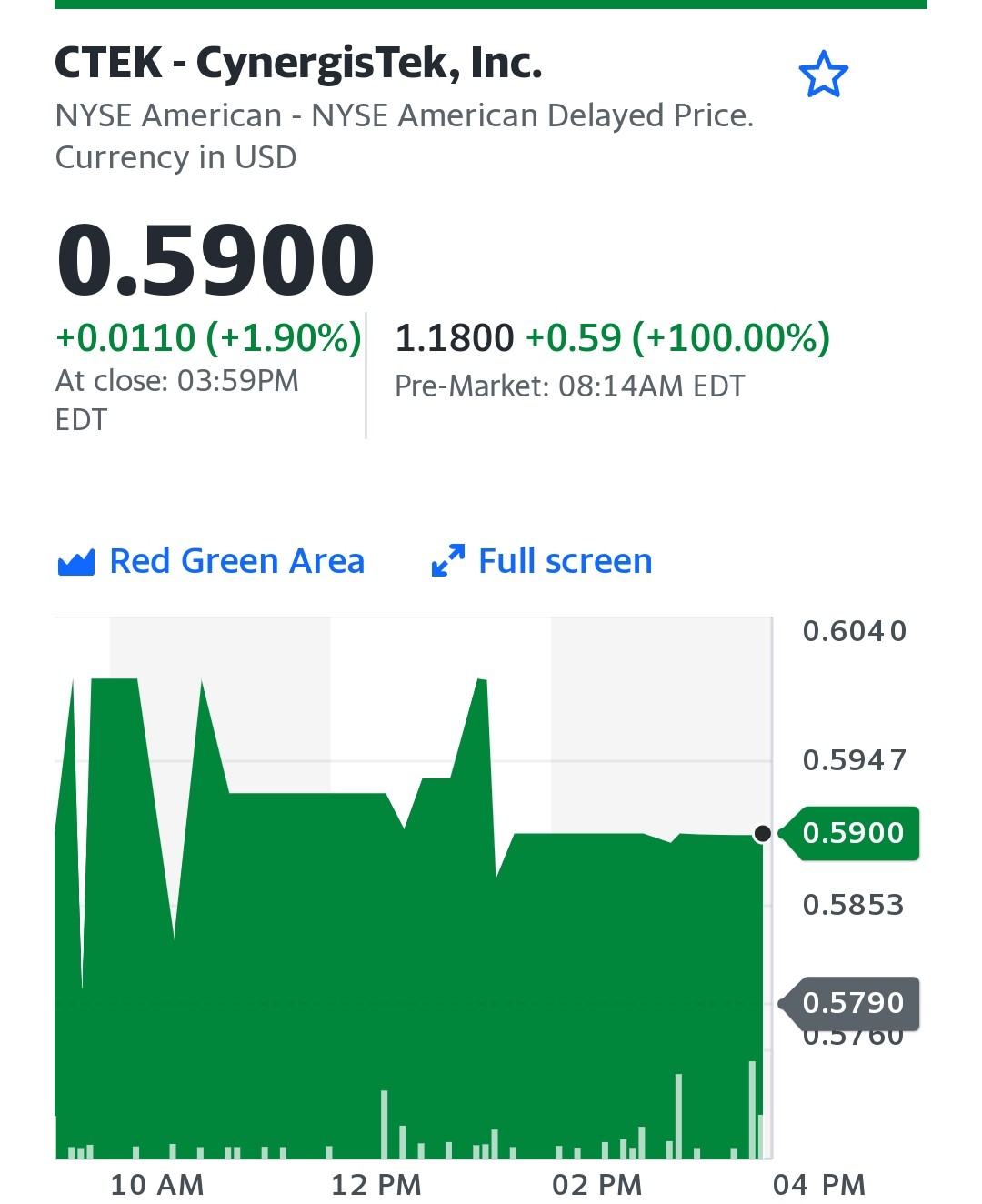The width and height of the screenshot is (982, 1204).
Task: Click the 12 PM time axis label
Action: tap(376, 1185)
